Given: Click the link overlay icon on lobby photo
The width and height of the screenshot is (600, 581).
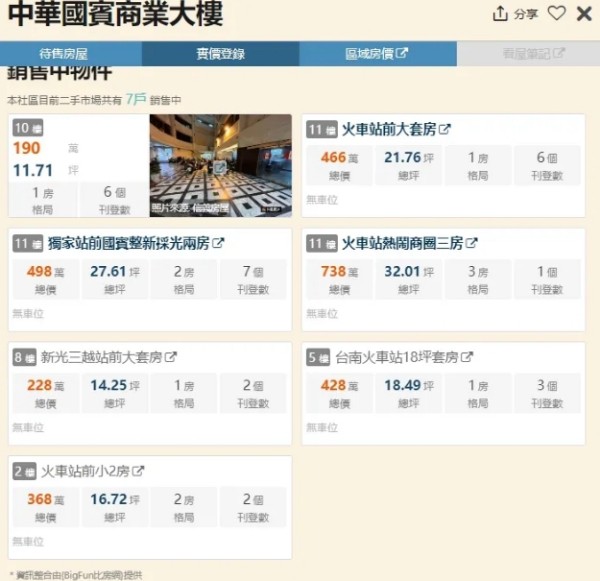Looking at the screenshot, I should pyautogui.click(x=220, y=168).
